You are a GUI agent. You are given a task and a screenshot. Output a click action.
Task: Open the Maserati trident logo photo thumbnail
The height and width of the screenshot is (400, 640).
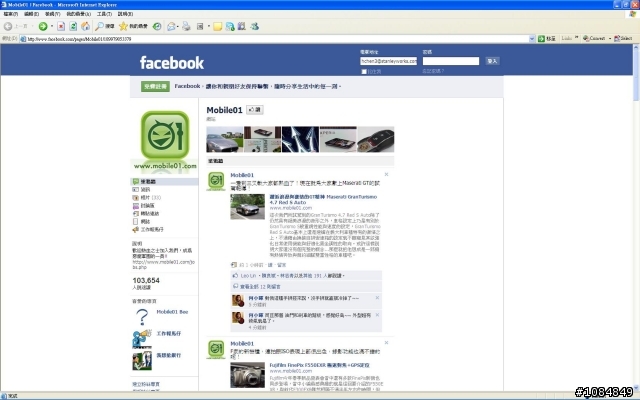coord(300,139)
